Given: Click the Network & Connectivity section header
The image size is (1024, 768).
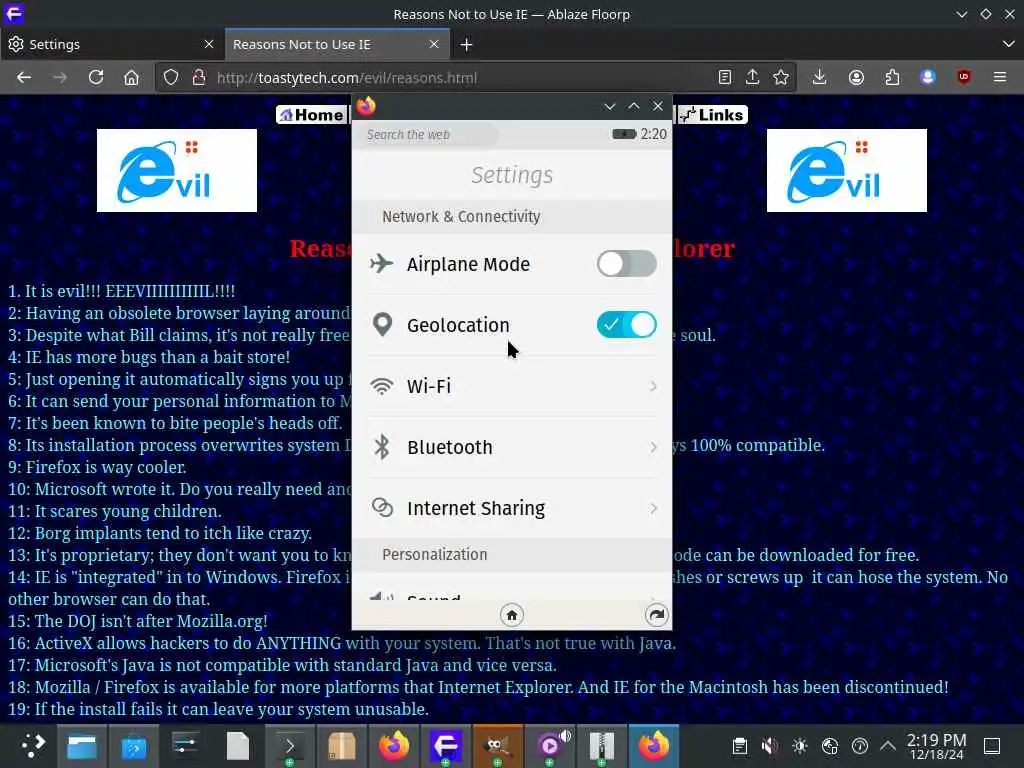Looking at the screenshot, I should click(x=512, y=217).
